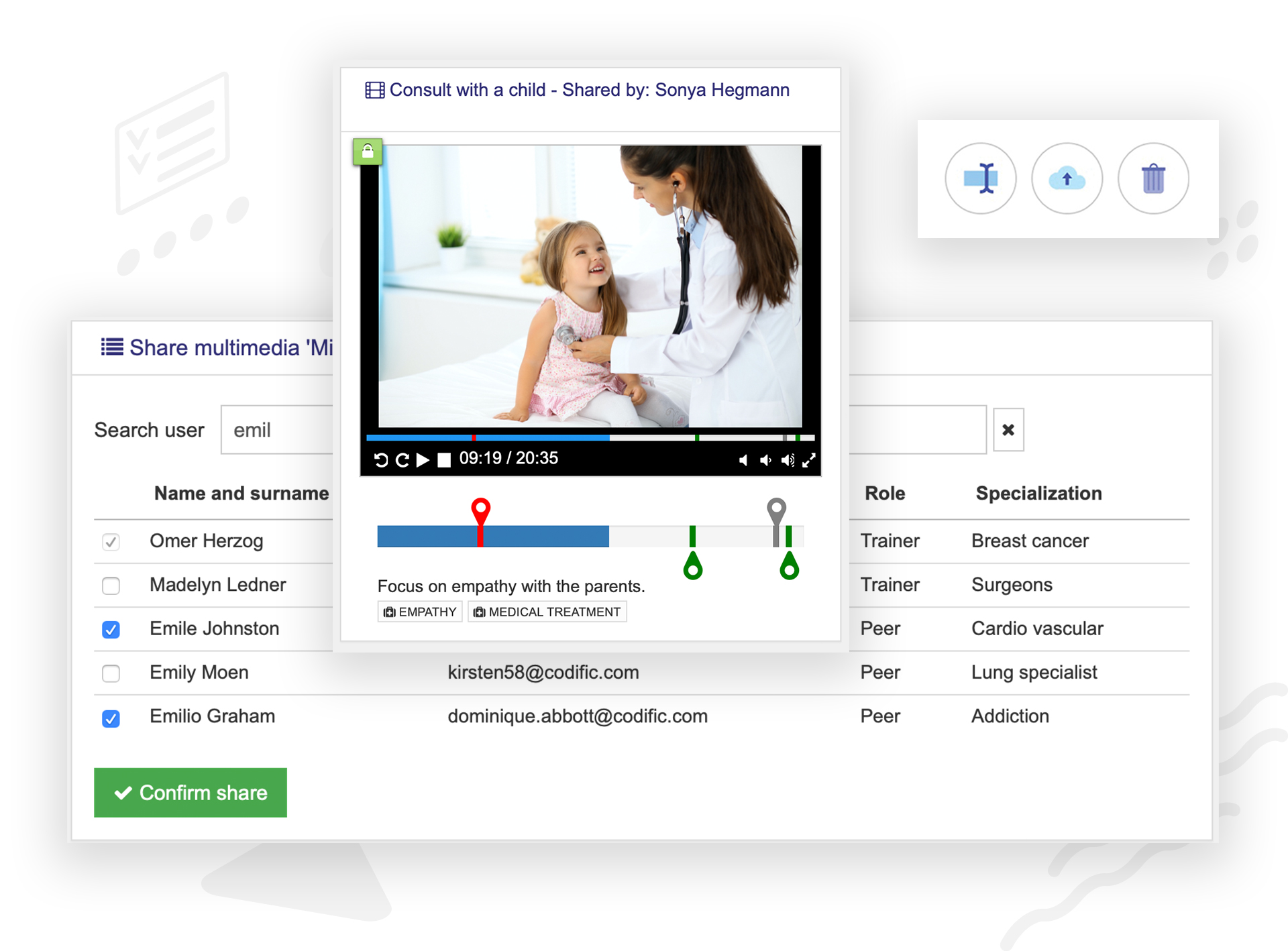Image resolution: width=1288 pixels, height=951 pixels.
Task: Click the green lock icon on video
Action: click(368, 152)
